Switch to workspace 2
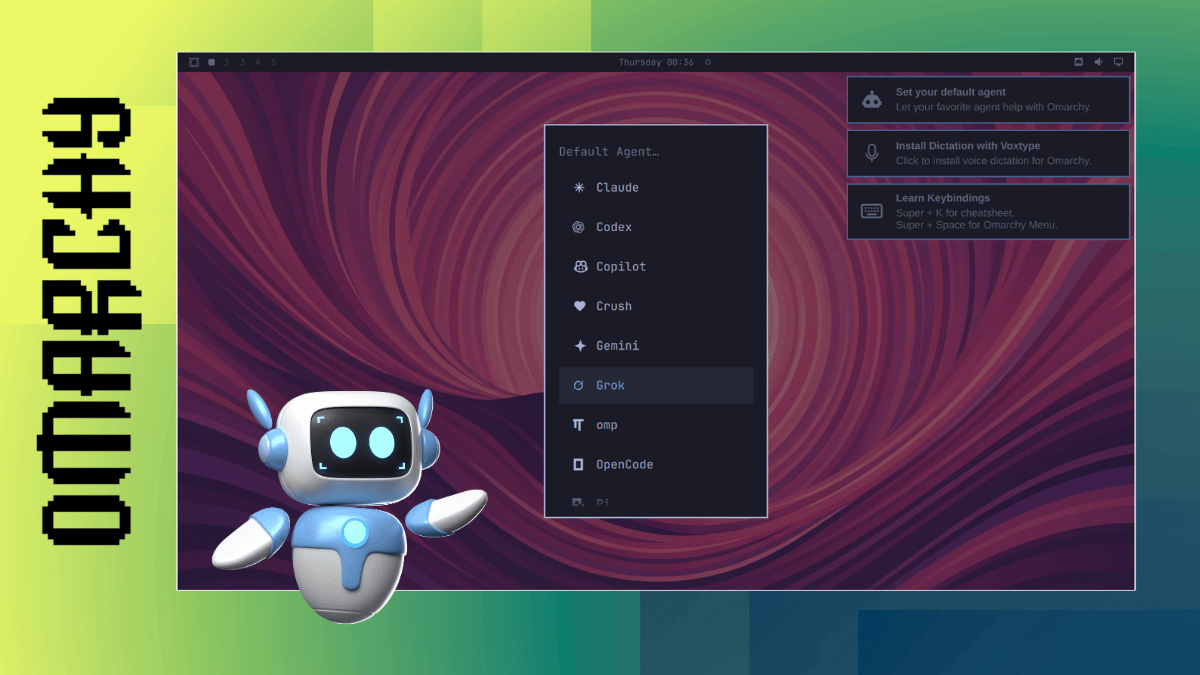1200x675 pixels. click(x=227, y=62)
